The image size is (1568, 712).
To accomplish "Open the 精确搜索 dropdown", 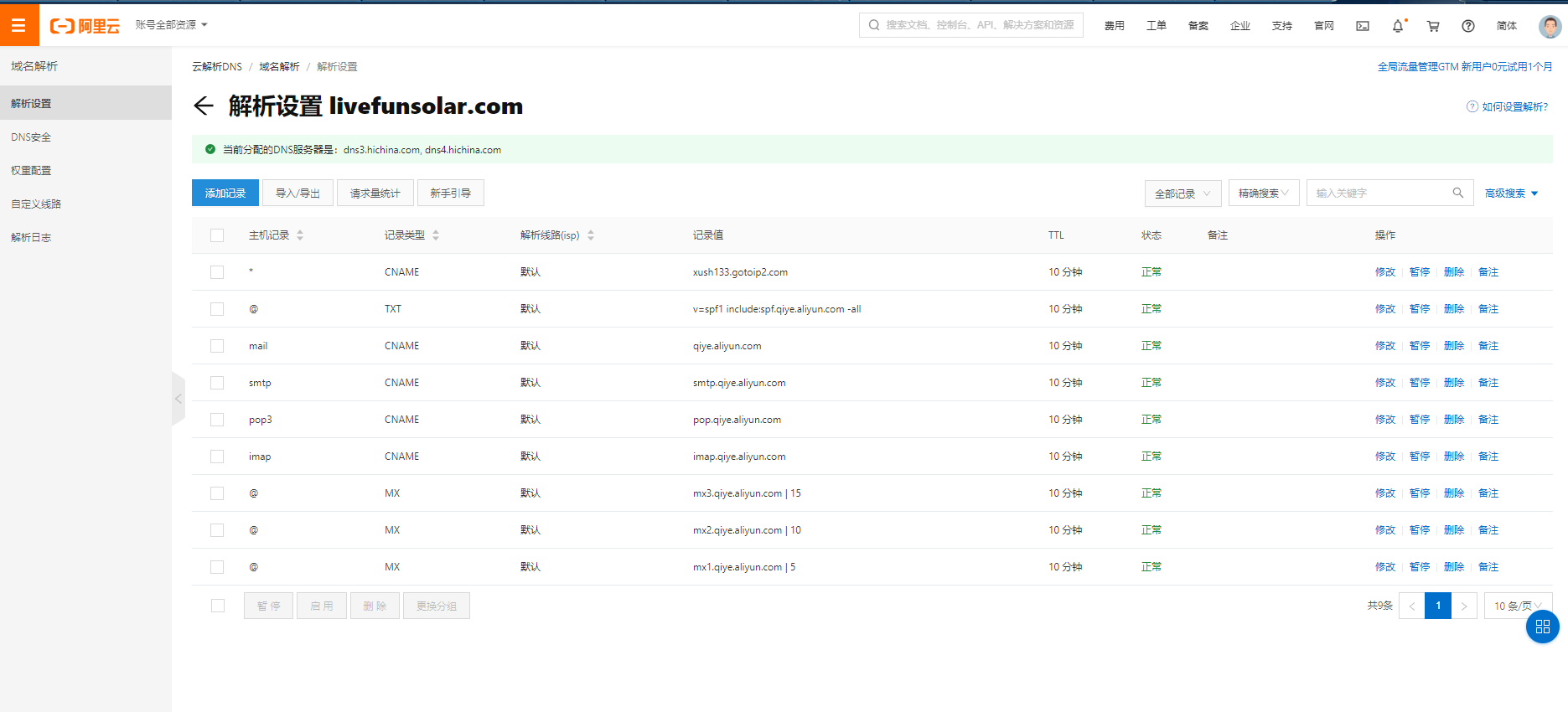I will (1263, 193).
